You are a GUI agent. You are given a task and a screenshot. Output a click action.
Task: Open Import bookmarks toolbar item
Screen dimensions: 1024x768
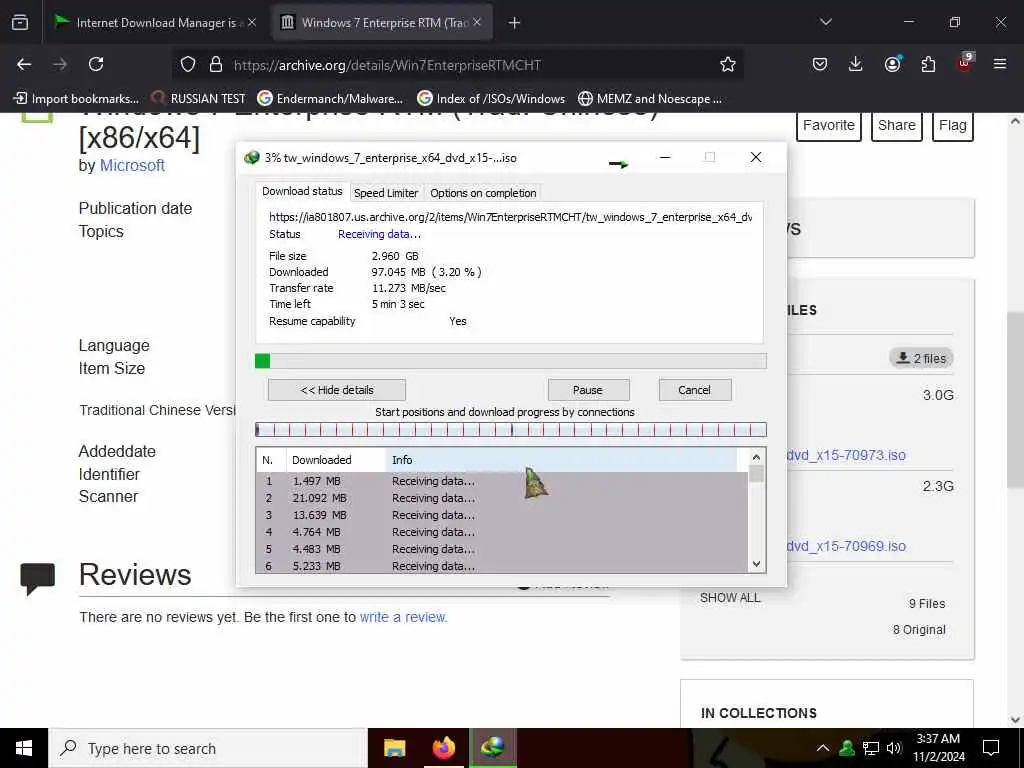pos(76,99)
